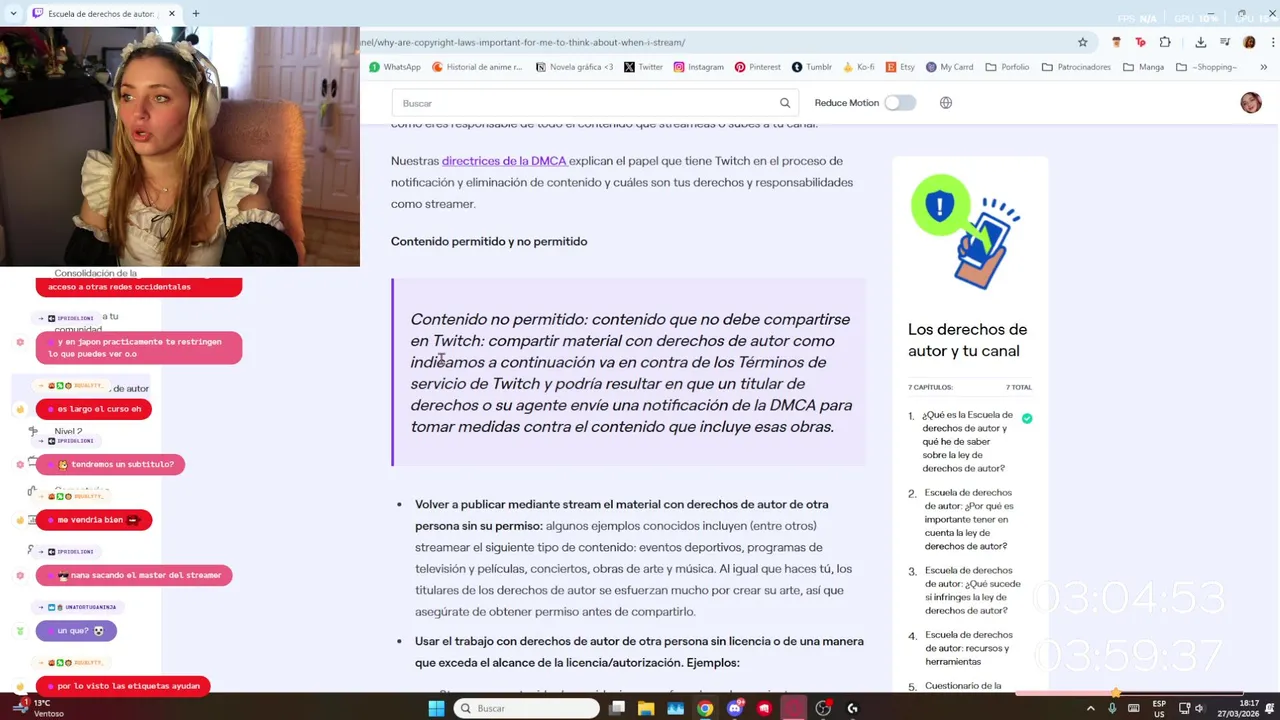Open the Instagram bookmark
1280x720 pixels.
[698, 67]
